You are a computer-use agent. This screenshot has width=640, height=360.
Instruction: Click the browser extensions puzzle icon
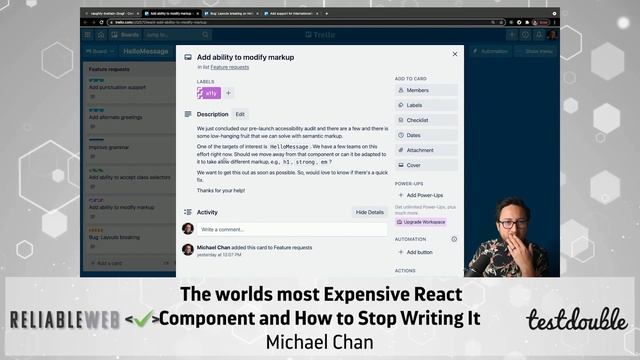[527, 22]
